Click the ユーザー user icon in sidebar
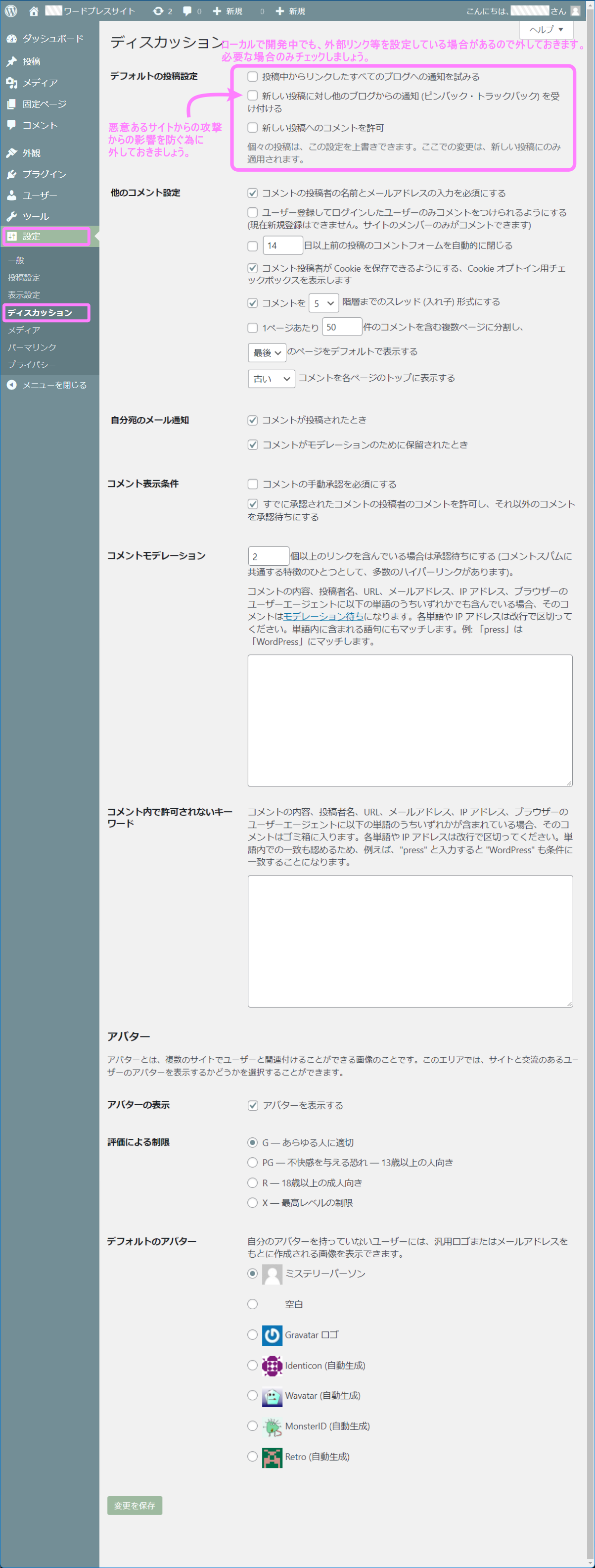 tap(11, 196)
